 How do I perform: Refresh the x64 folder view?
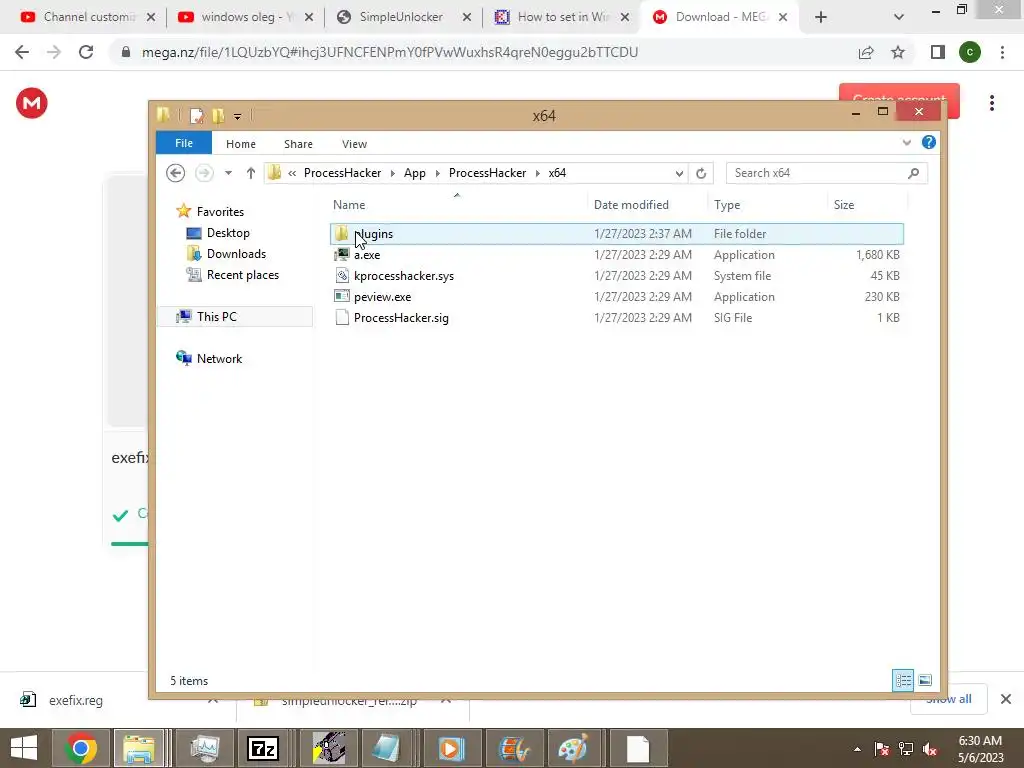(x=701, y=173)
